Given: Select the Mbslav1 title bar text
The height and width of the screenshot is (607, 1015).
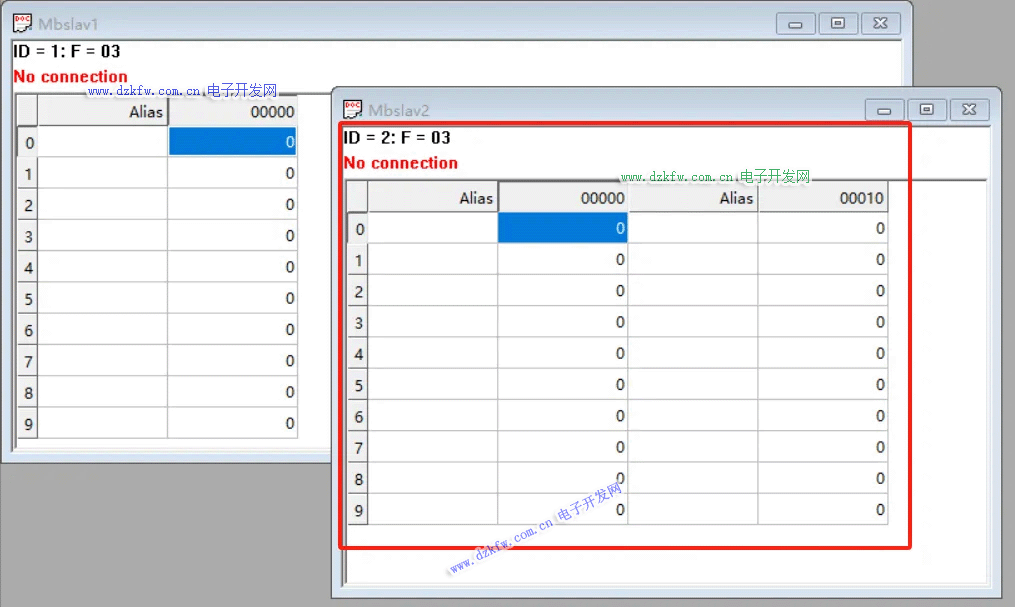Looking at the screenshot, I should point(68,25).
